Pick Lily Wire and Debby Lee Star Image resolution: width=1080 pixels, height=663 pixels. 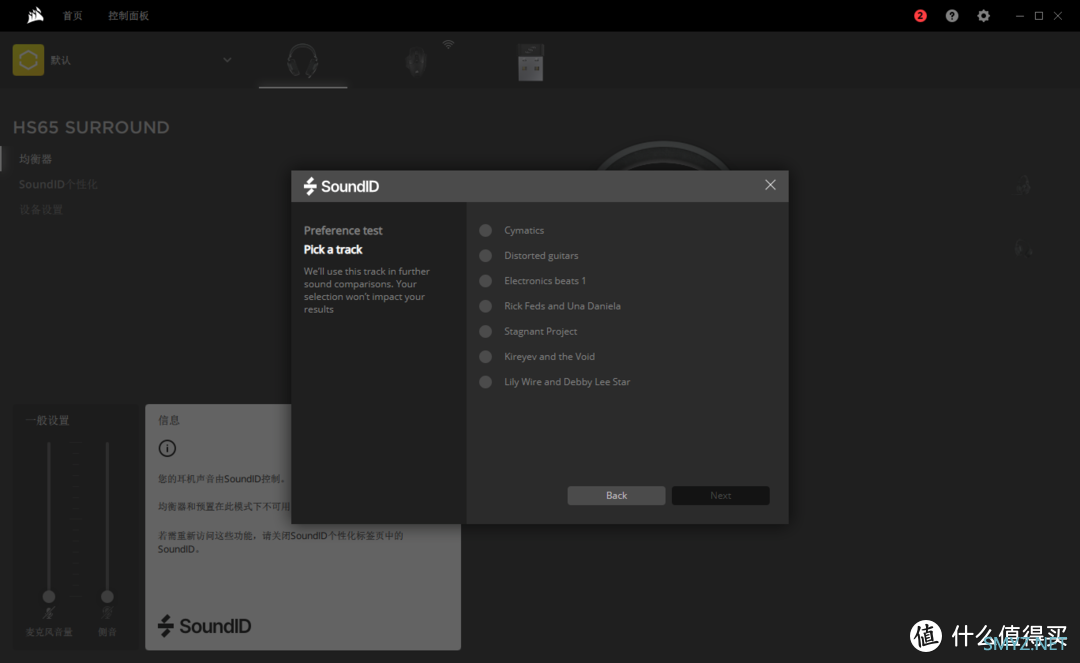(486, 382)
